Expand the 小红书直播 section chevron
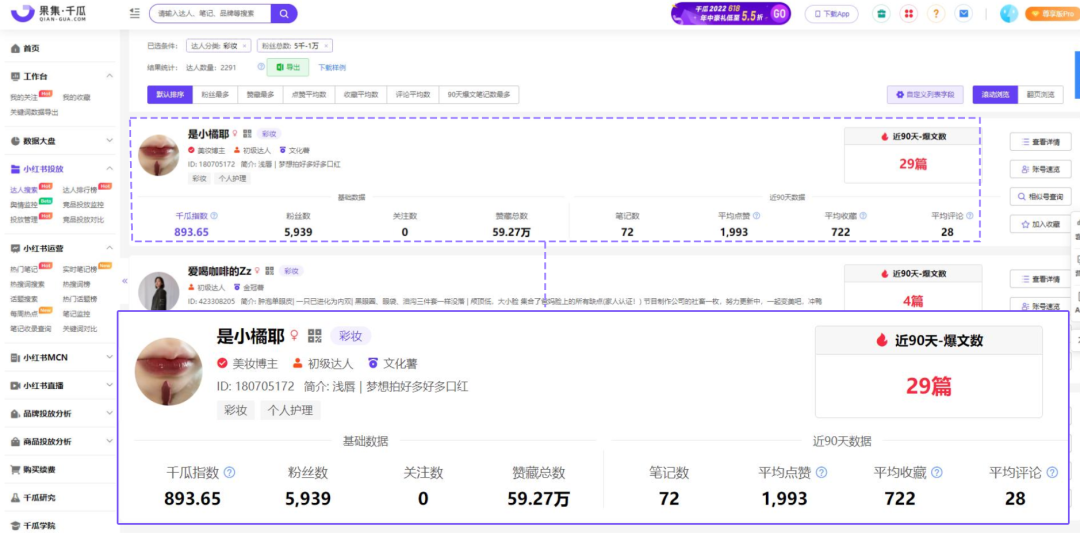Screen dimensions: 1080x534 pyautogui.click(x=110, y=385)
